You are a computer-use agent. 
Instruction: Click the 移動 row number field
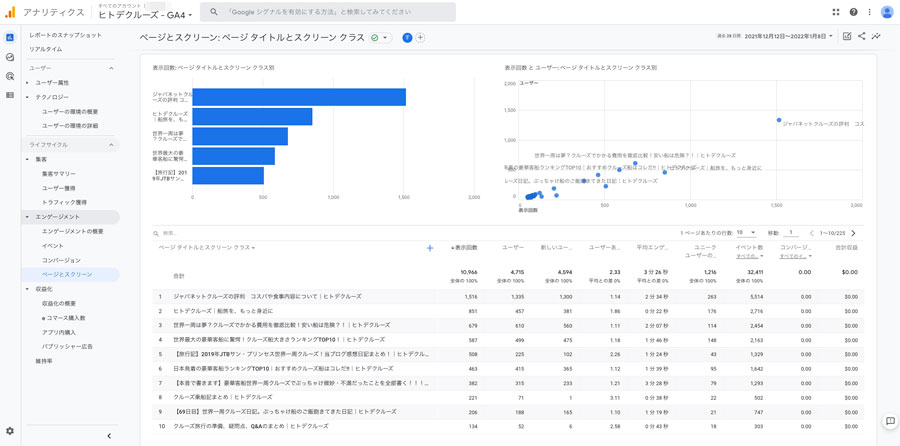790,233
